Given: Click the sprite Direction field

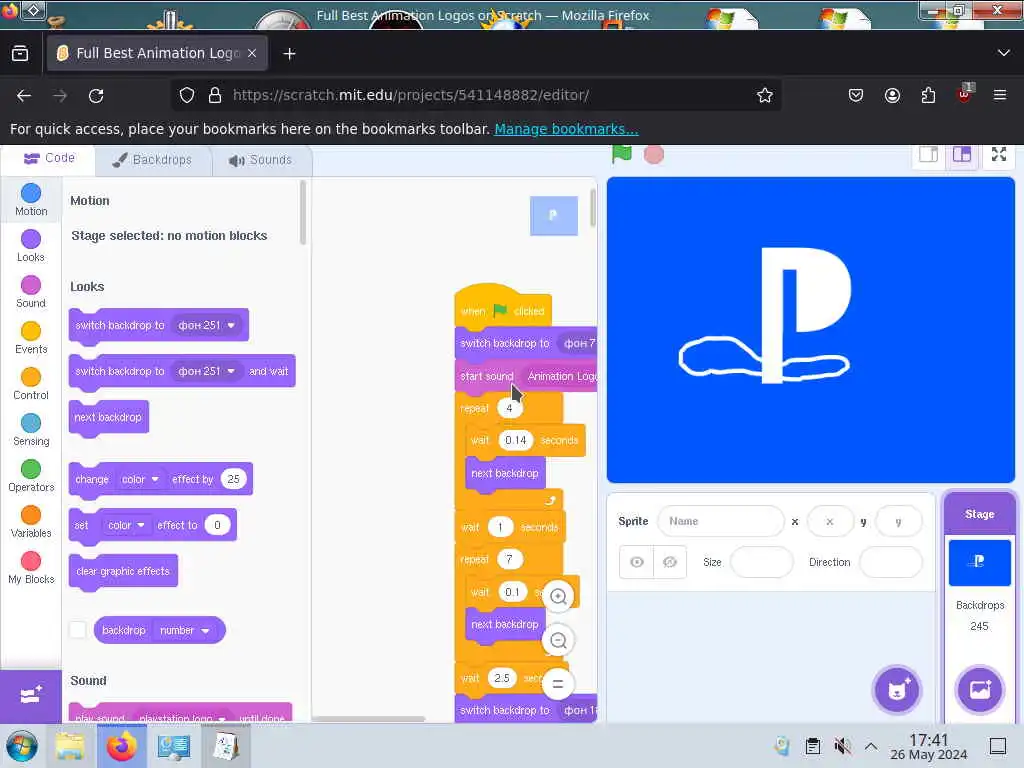Looking at the screenshot, I should 891,562.
